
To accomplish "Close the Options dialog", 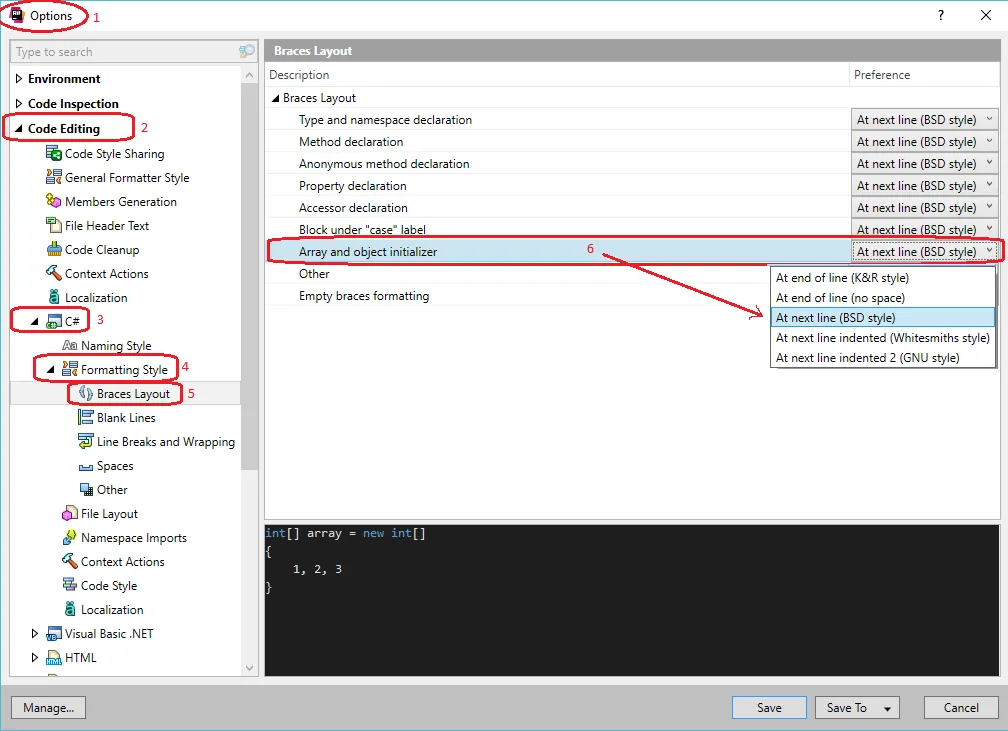I will point(986,15).
